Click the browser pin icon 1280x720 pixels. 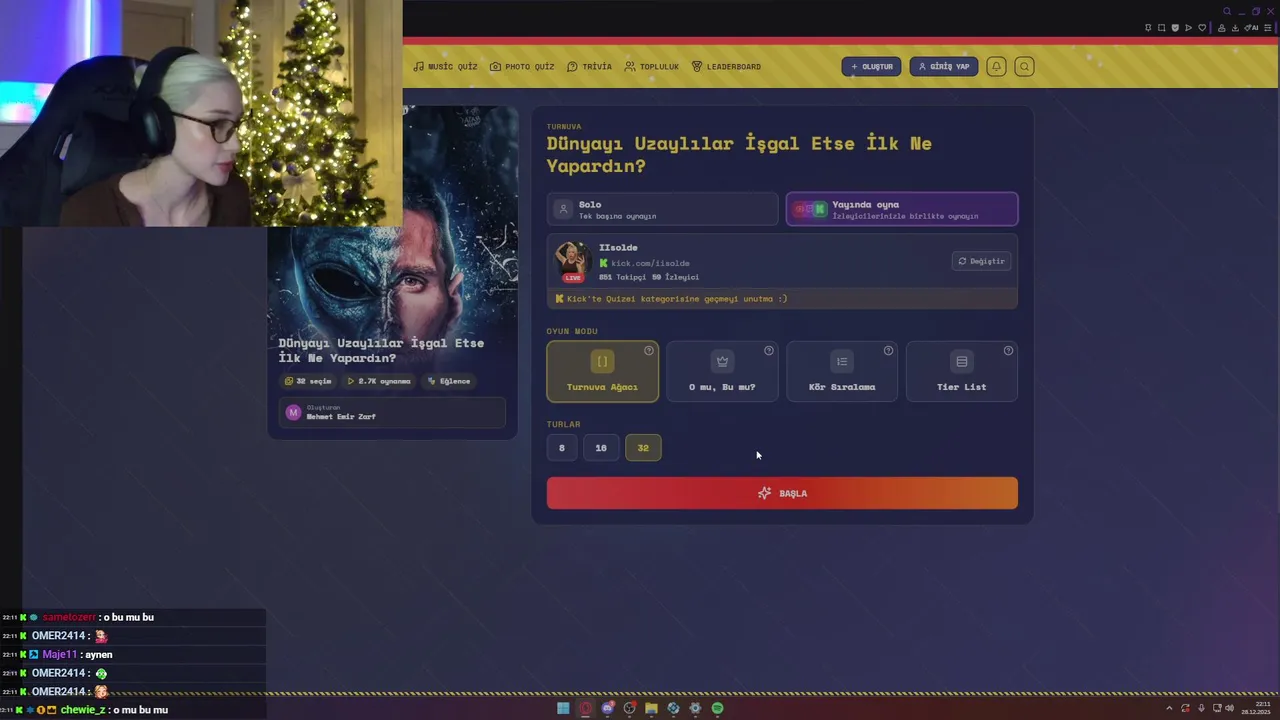(1148, 27)
